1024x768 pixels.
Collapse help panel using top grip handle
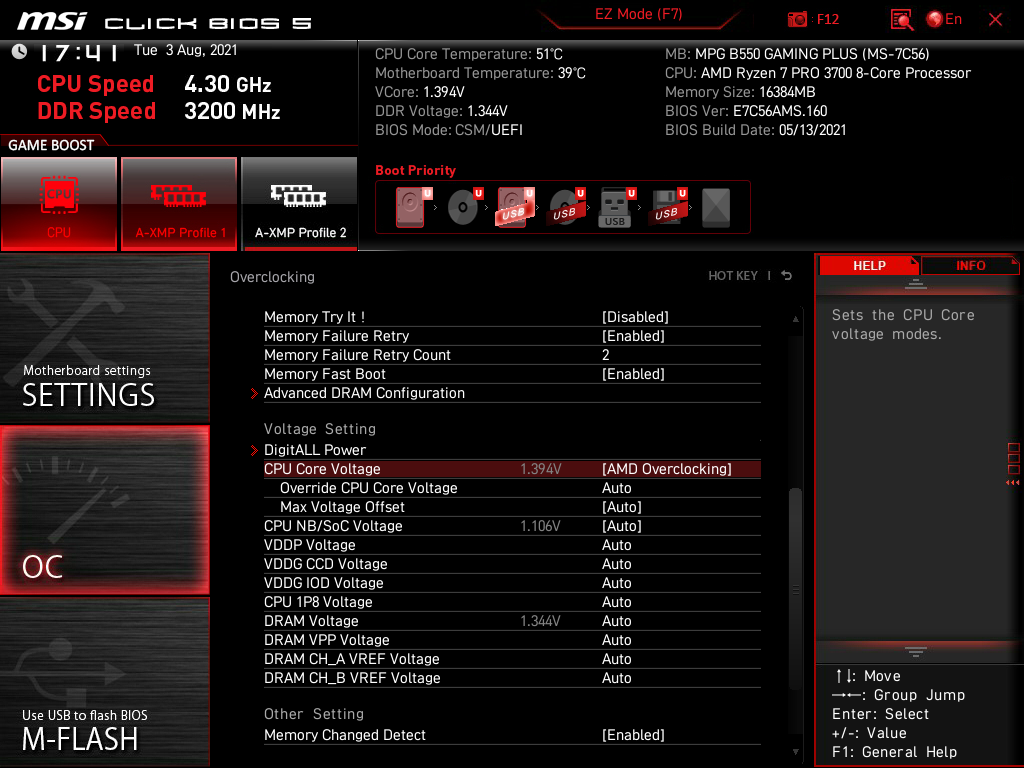pos(916,283)
